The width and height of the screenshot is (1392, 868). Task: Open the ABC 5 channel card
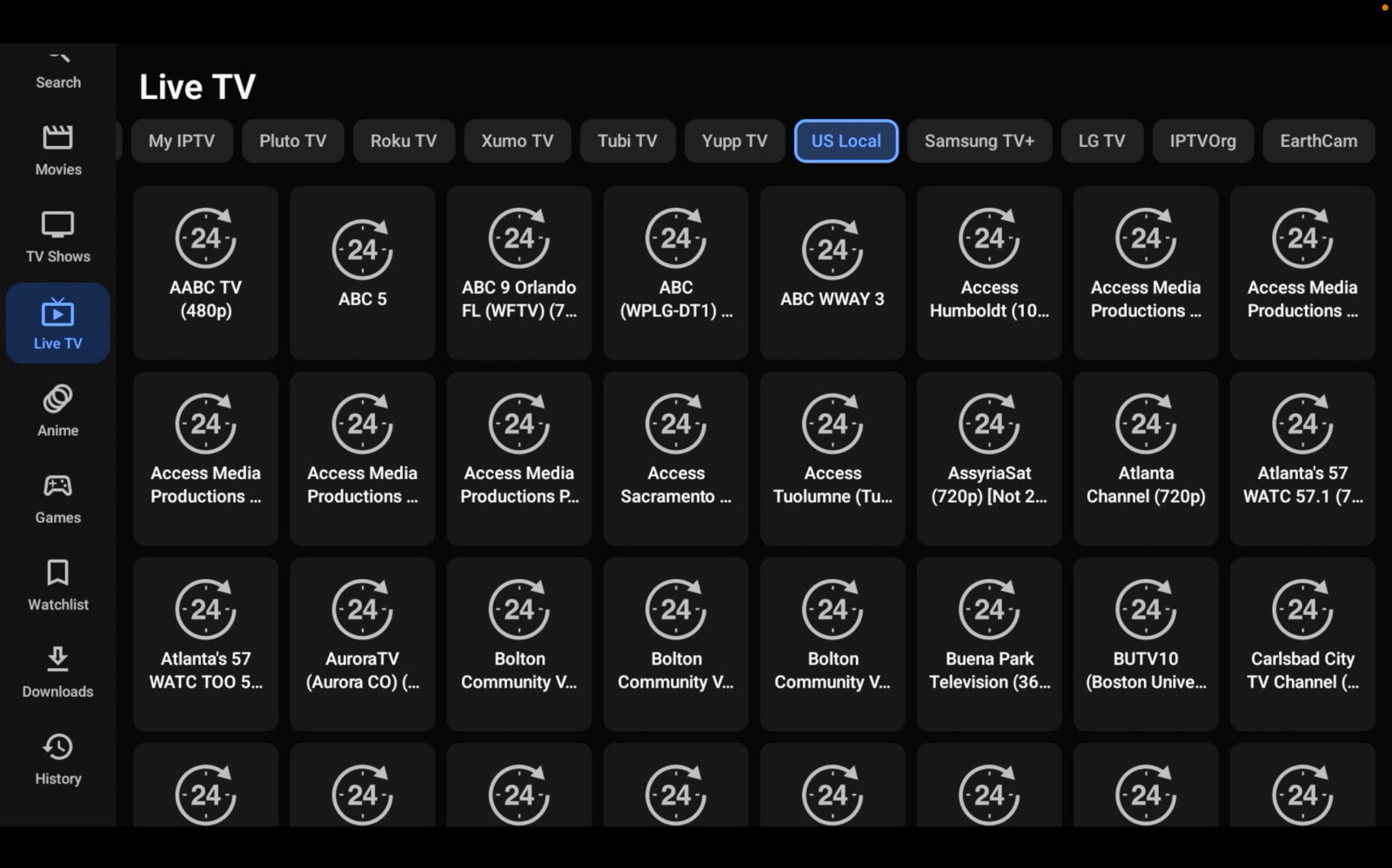pyautogui.click(x=363, y=272)
